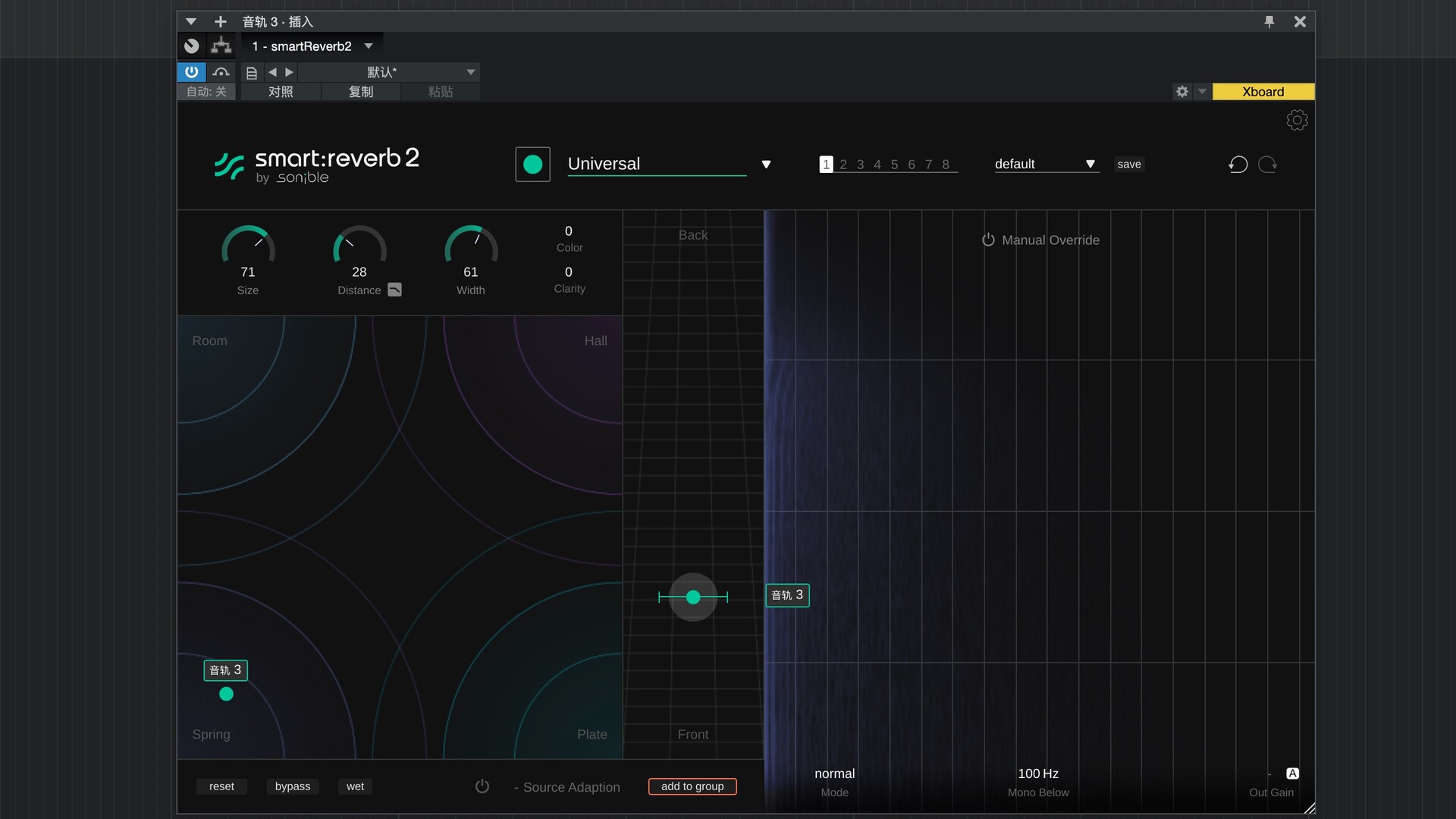
Task: Click the undo arrow icon
Action: [x=1238, y=165]
